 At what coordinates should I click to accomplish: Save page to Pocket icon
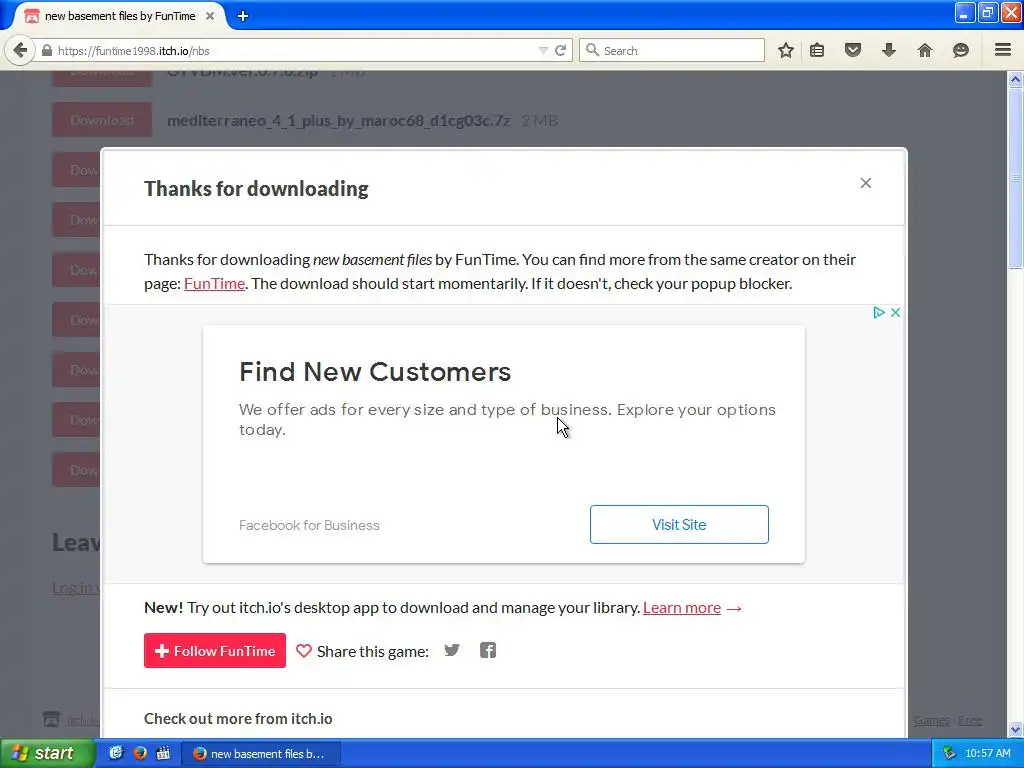[853, 50]
